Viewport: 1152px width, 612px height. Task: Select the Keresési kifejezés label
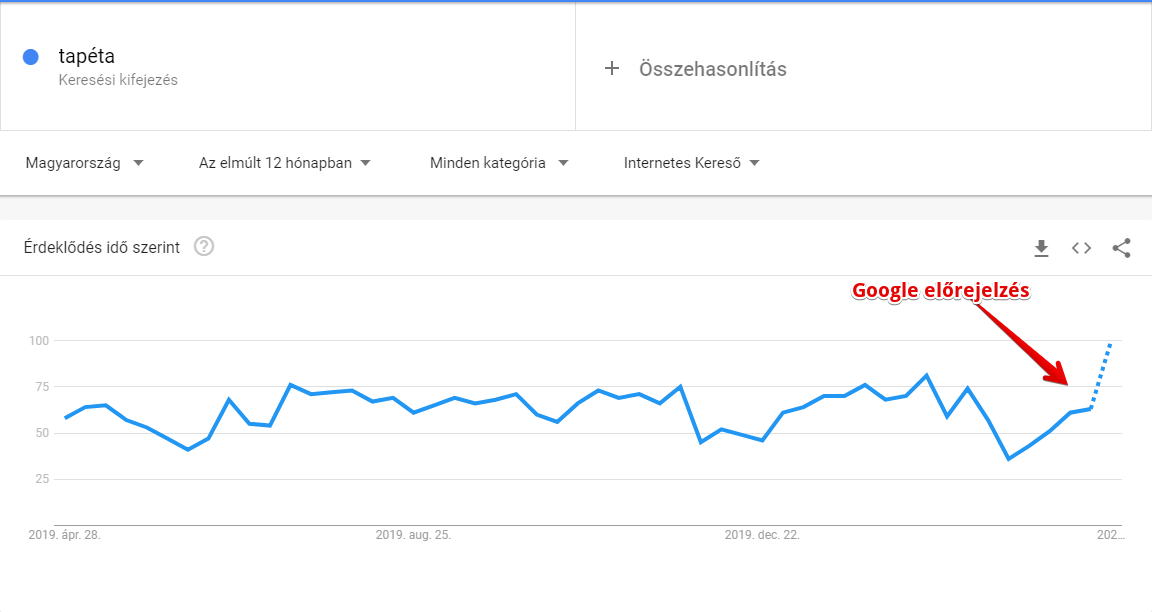(118, 80)
